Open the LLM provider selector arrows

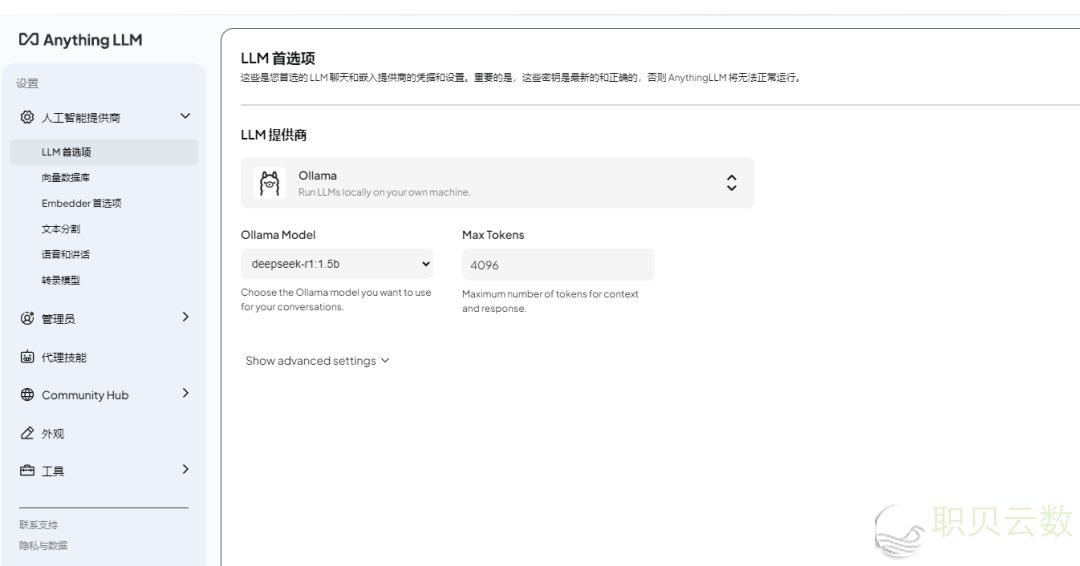(731, 183)
